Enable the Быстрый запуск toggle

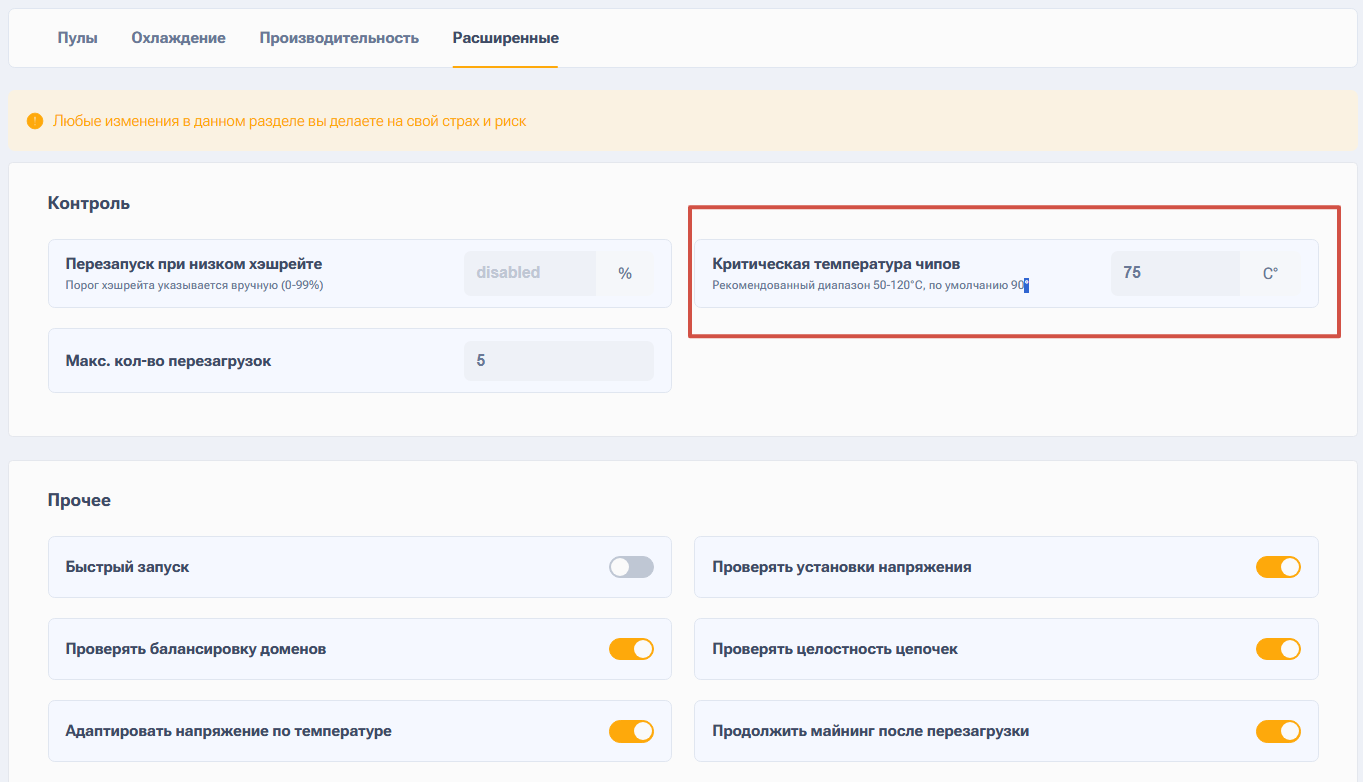click(631, 567)
